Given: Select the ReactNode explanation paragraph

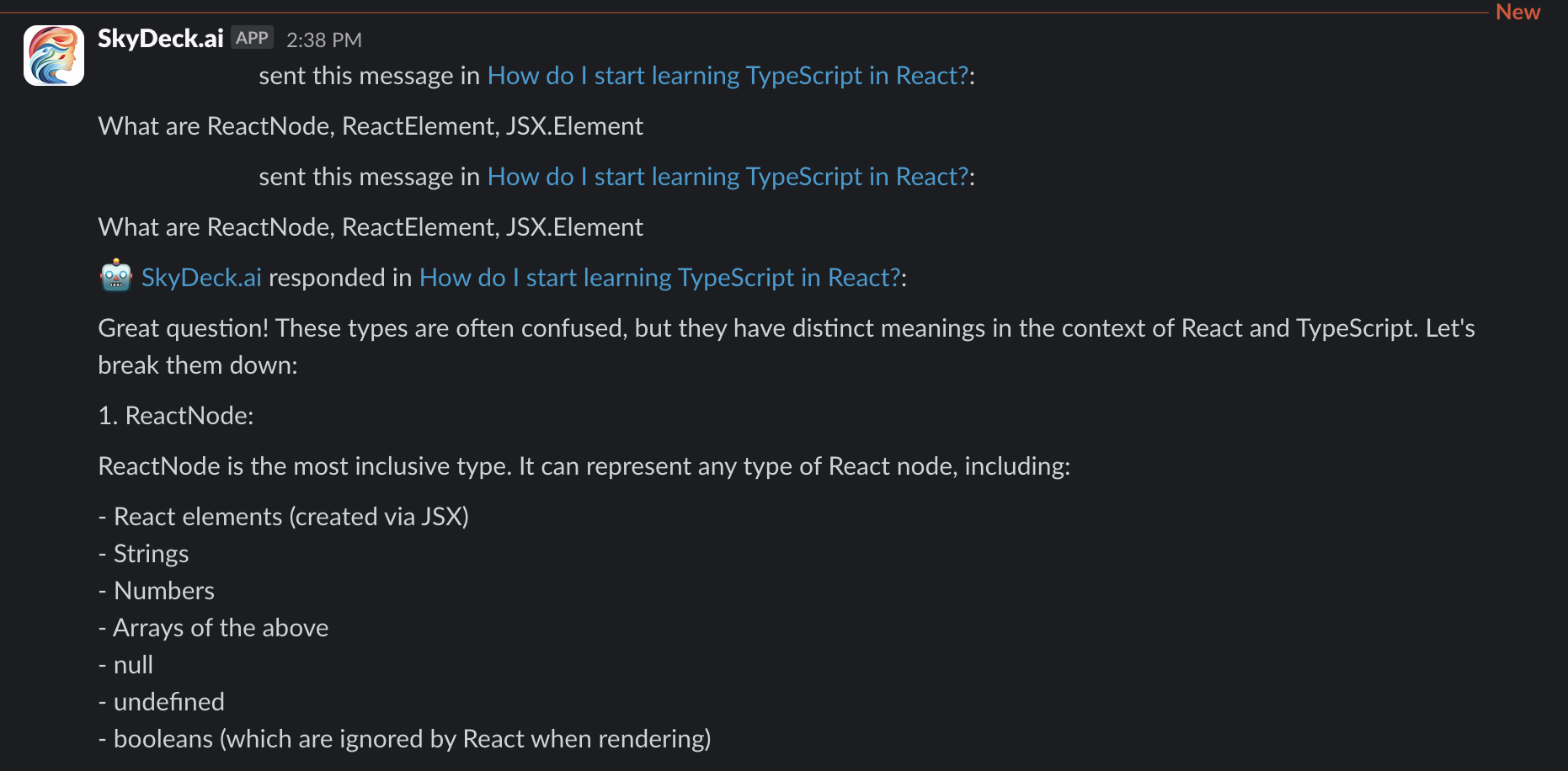Looking at the screenshot, I should point(584,465).
